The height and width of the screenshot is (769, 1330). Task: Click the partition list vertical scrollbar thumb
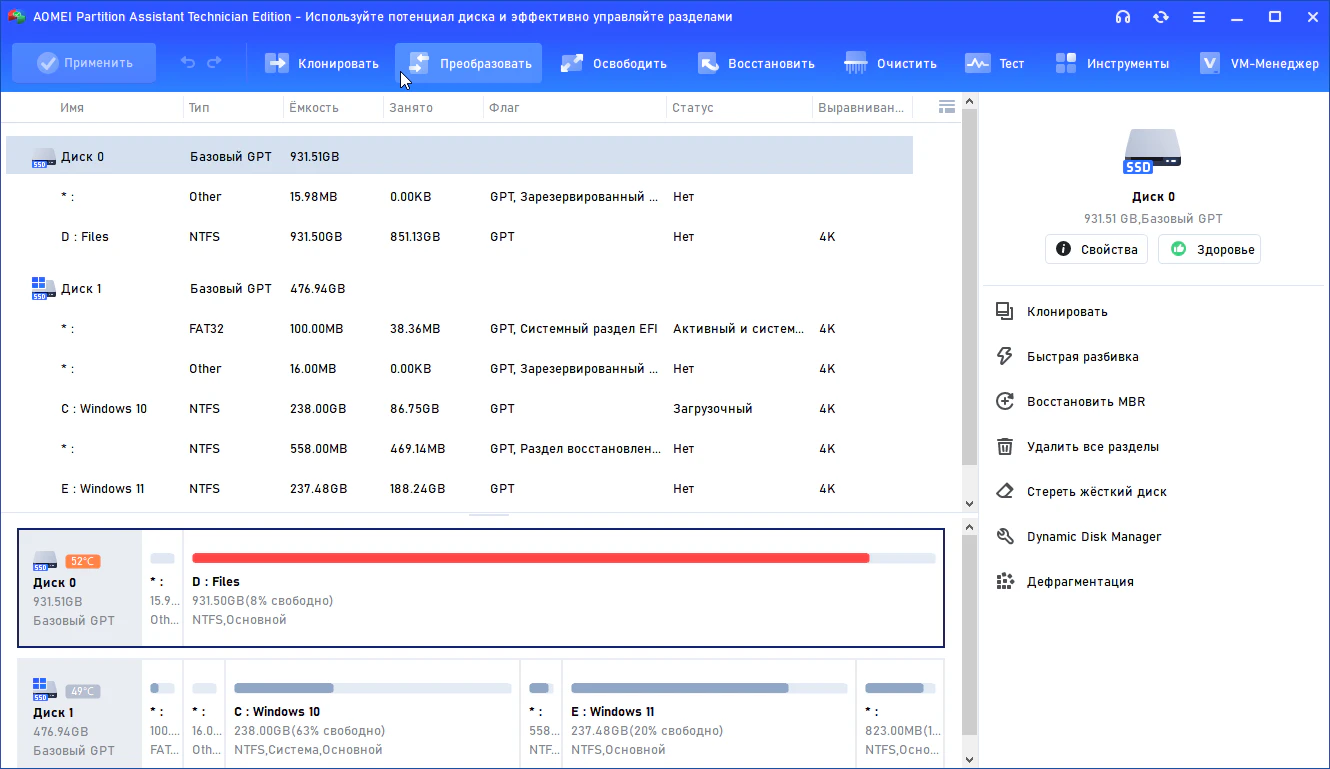pyautogui.click(x=968, y=288)
